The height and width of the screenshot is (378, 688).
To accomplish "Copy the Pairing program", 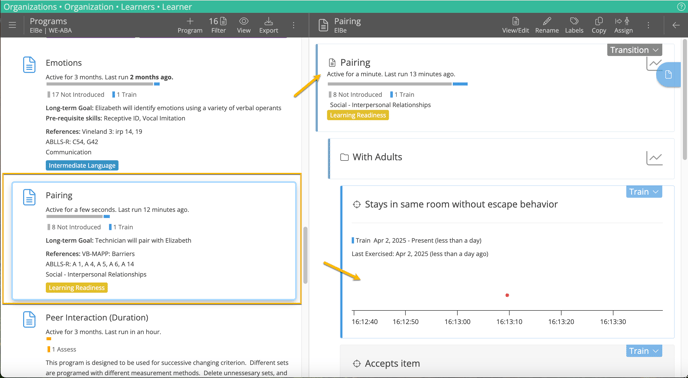I will pyautogui.click(x=598, y=25).
